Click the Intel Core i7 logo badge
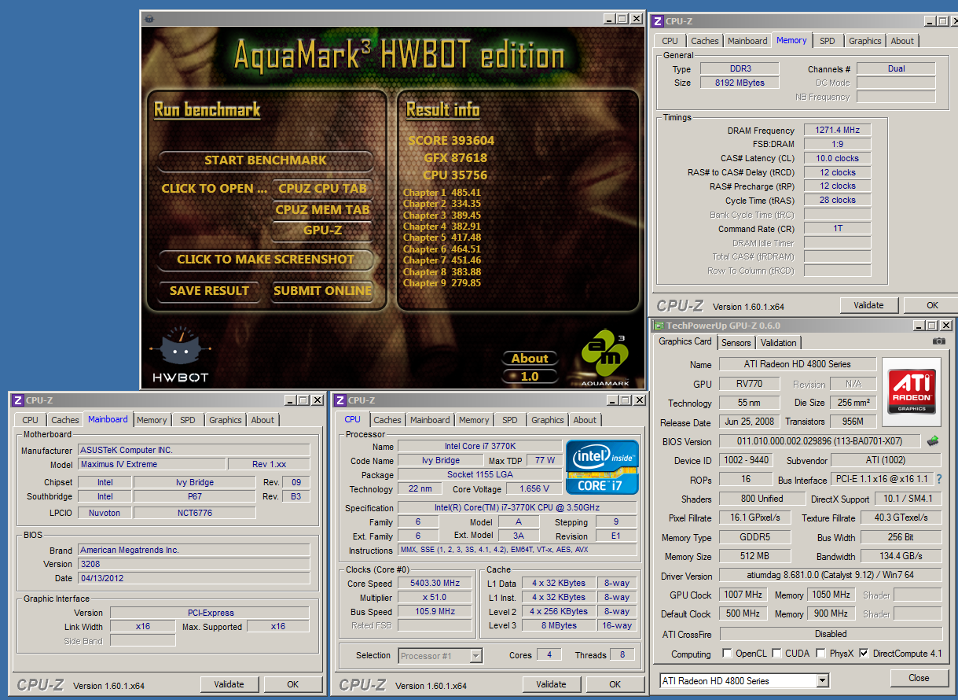Screen dimensions: 958x700 pyautogui.click(x=602, y=467)
